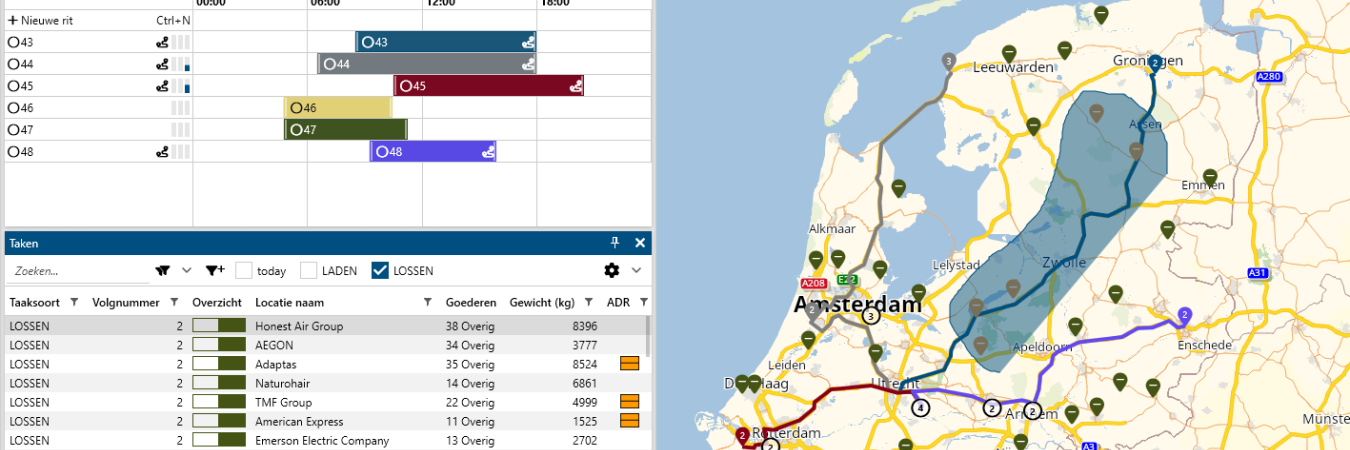This screenshot has height=450, width=1350.
Task: Open the Taken panel settings gear
Action: click(612, 270)
